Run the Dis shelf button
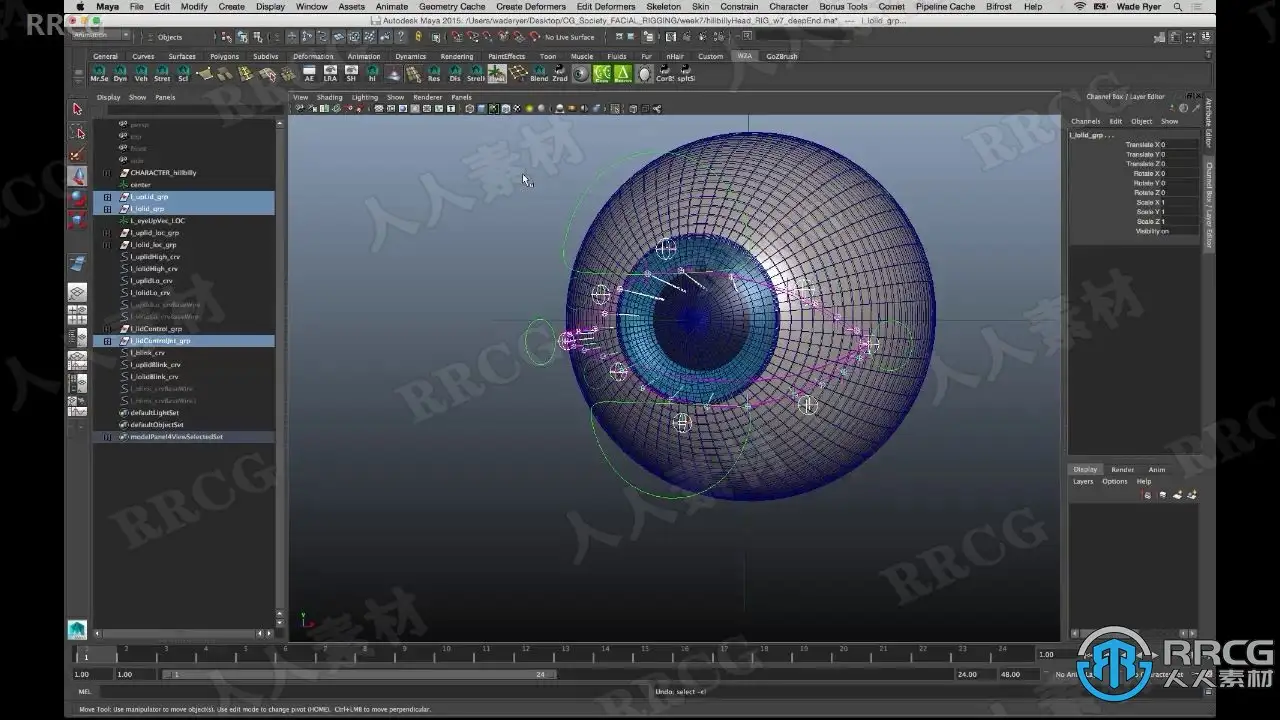 [455, 73]
